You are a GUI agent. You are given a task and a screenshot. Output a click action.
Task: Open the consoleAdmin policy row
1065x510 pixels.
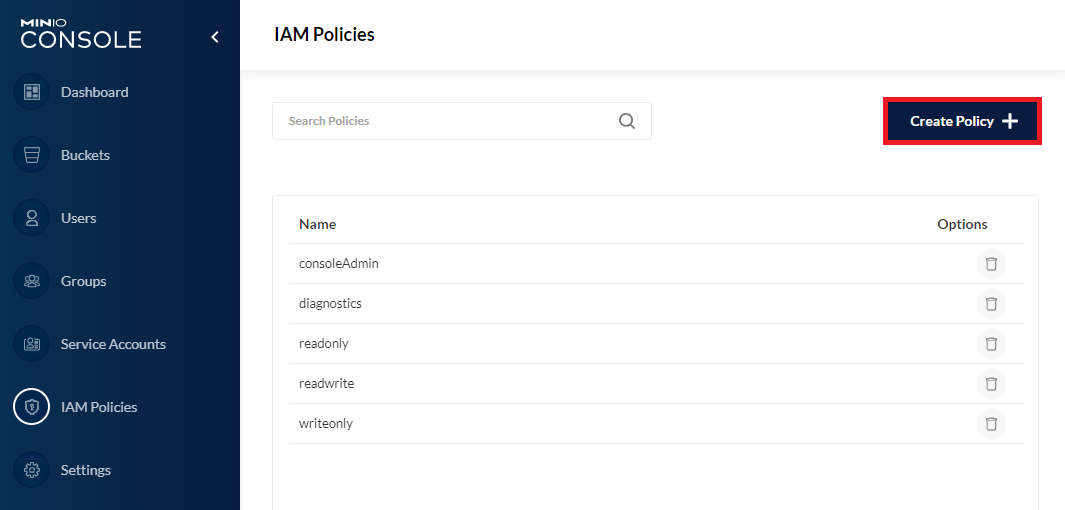(339, 264)
